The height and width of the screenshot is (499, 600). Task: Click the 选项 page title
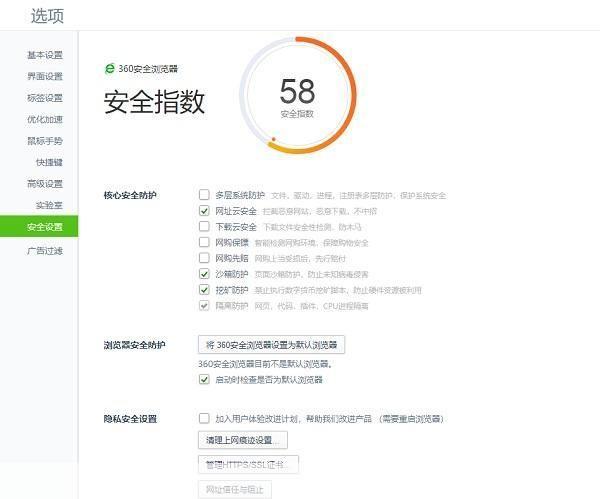point(47,16)
